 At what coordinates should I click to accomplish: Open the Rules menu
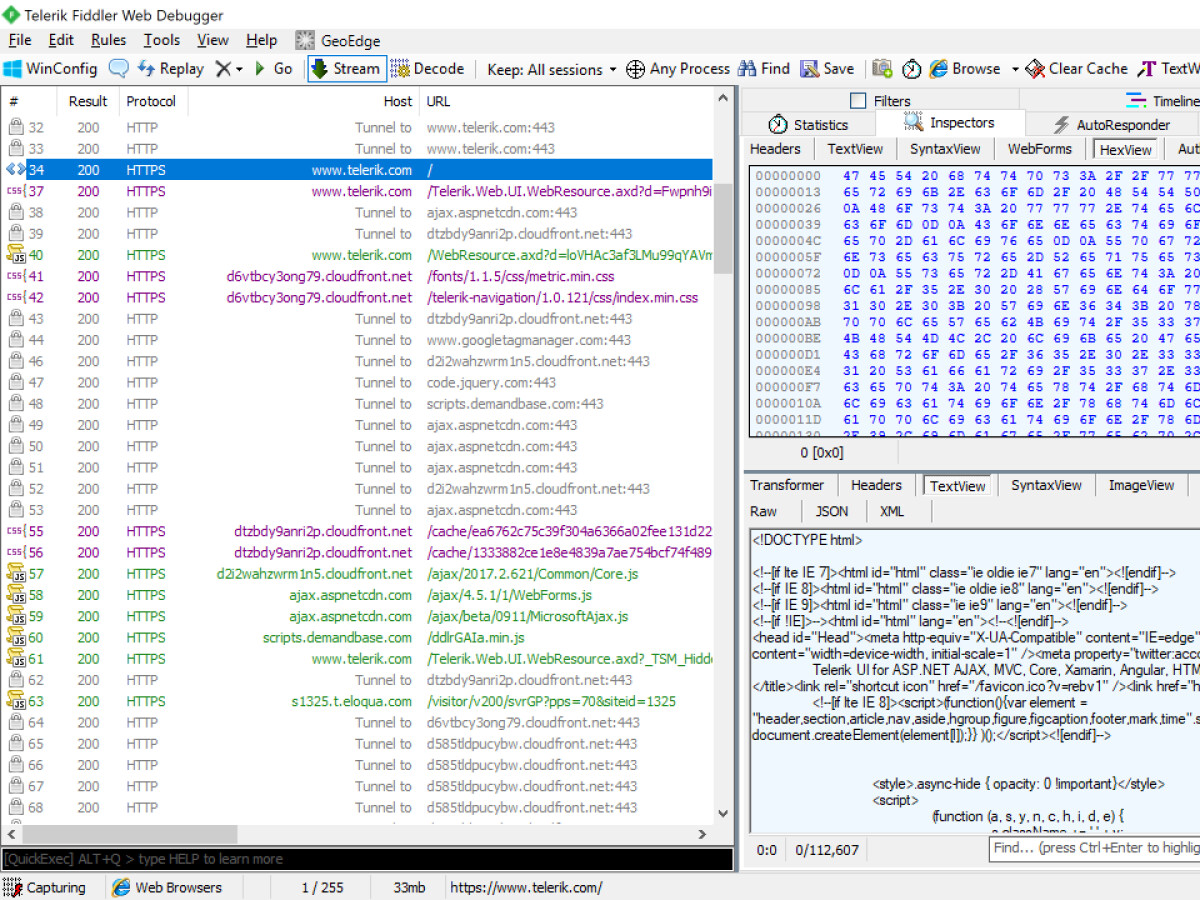(x=108, y=40)
